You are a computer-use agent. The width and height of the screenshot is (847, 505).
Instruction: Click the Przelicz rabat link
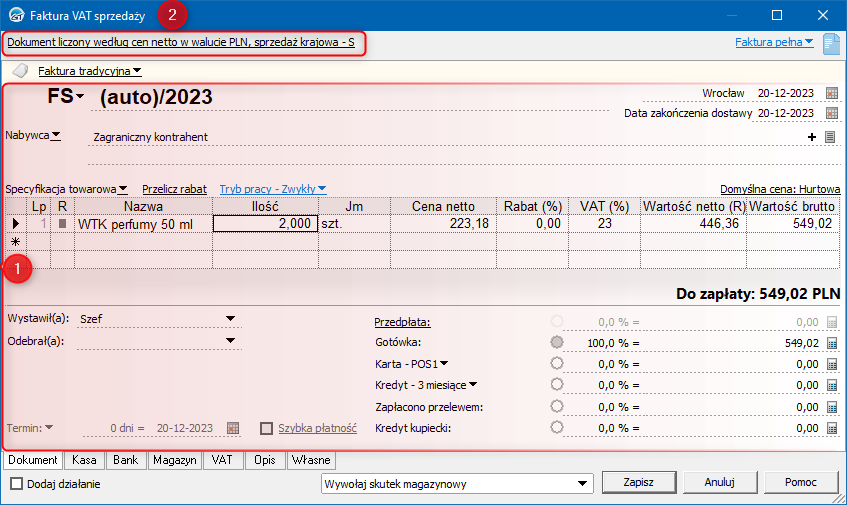point(174,188)
